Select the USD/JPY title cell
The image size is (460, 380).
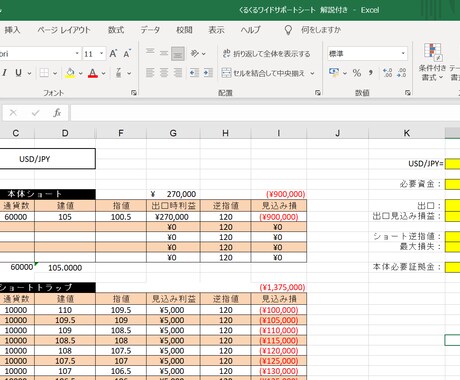pyautogui.click(x=47, y=159)
